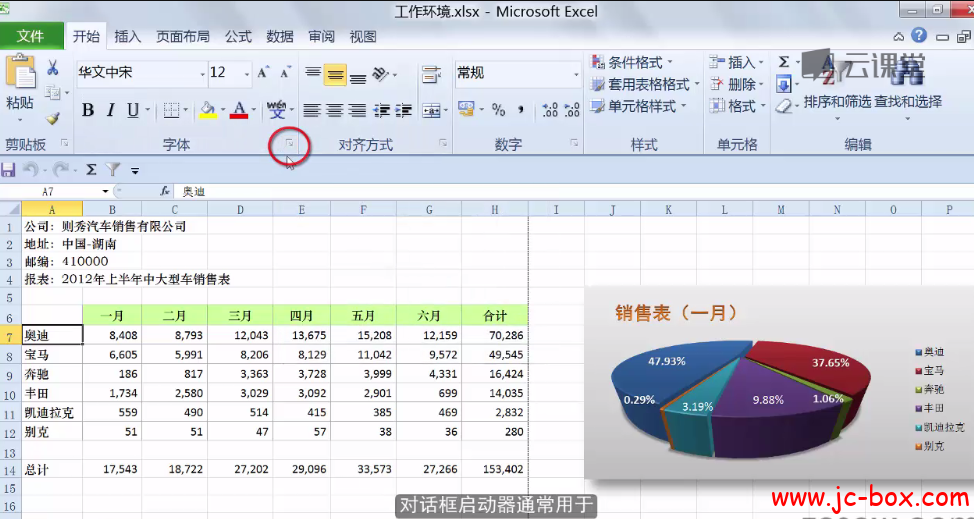Click the 格式 Format cells button

[x=737, y=106]
